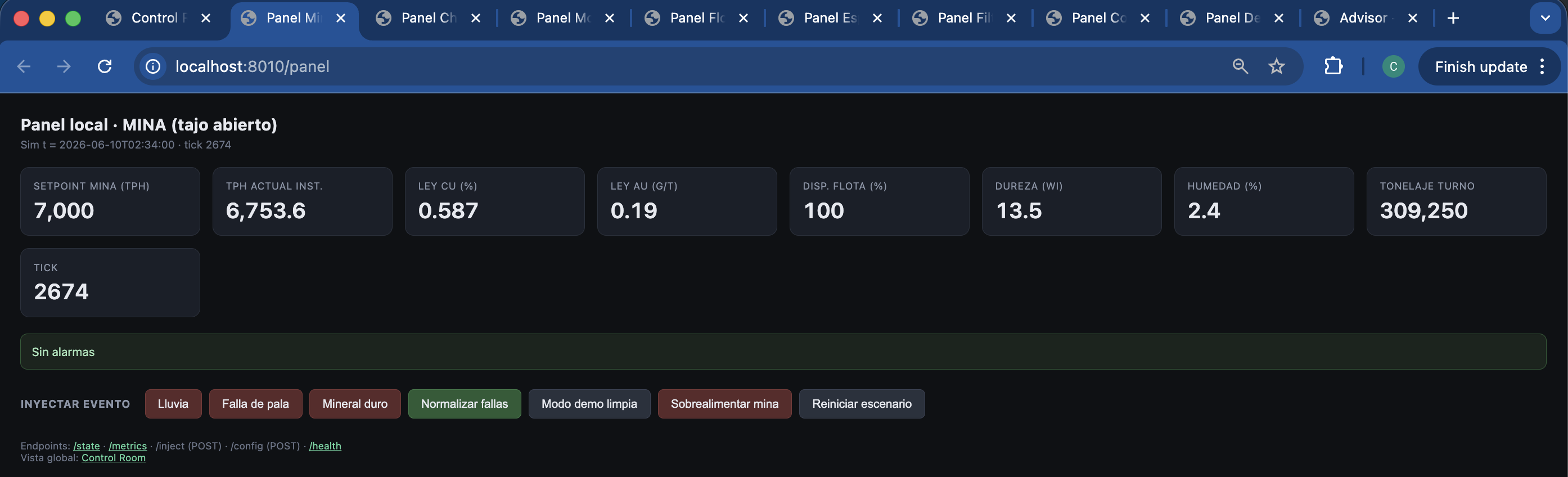The image size is (1568, 477).
Task: Go back to the previous page
Action: (24, 66)
